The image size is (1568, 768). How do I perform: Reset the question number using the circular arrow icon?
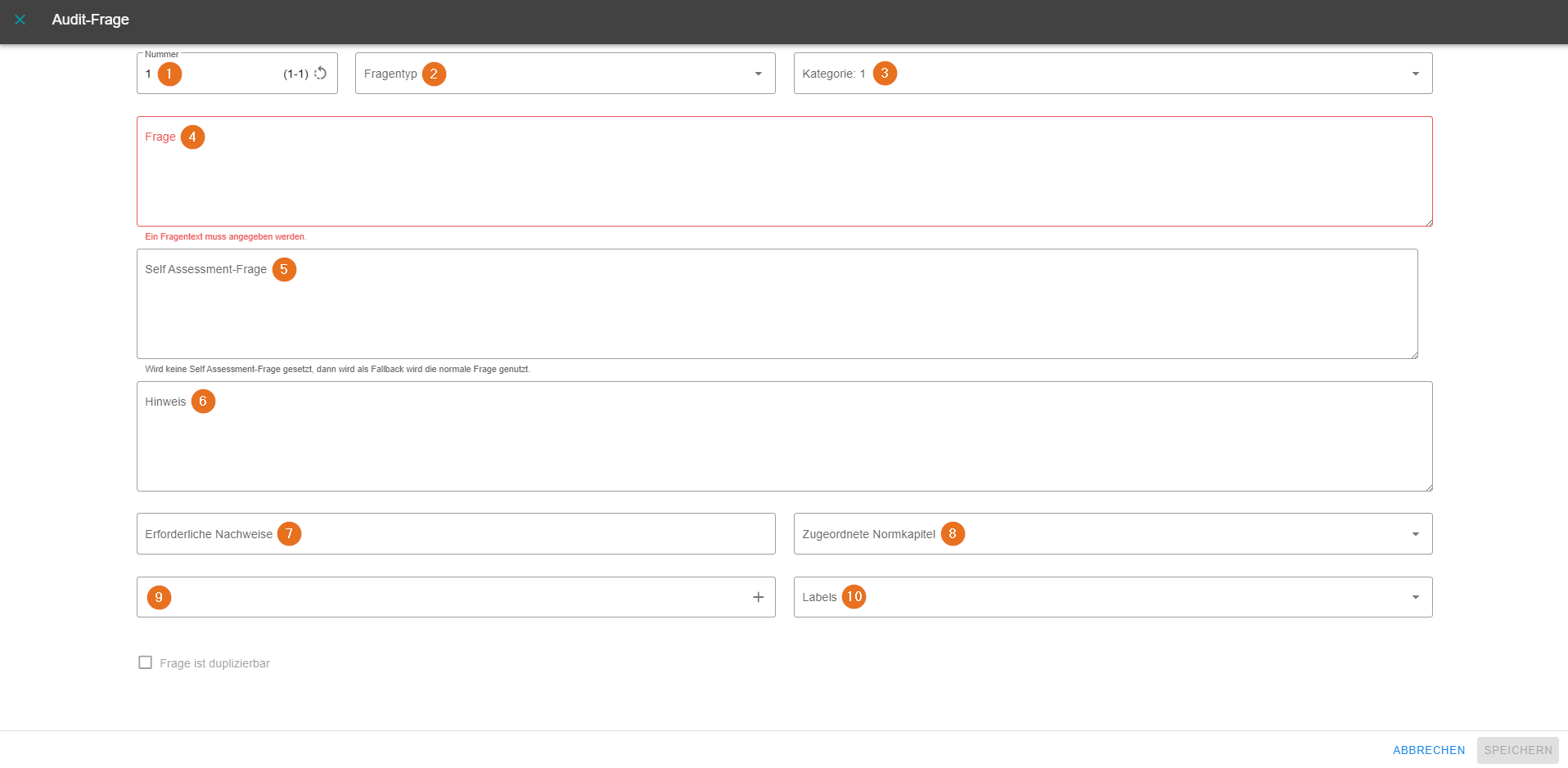click(x=321, y=74)
